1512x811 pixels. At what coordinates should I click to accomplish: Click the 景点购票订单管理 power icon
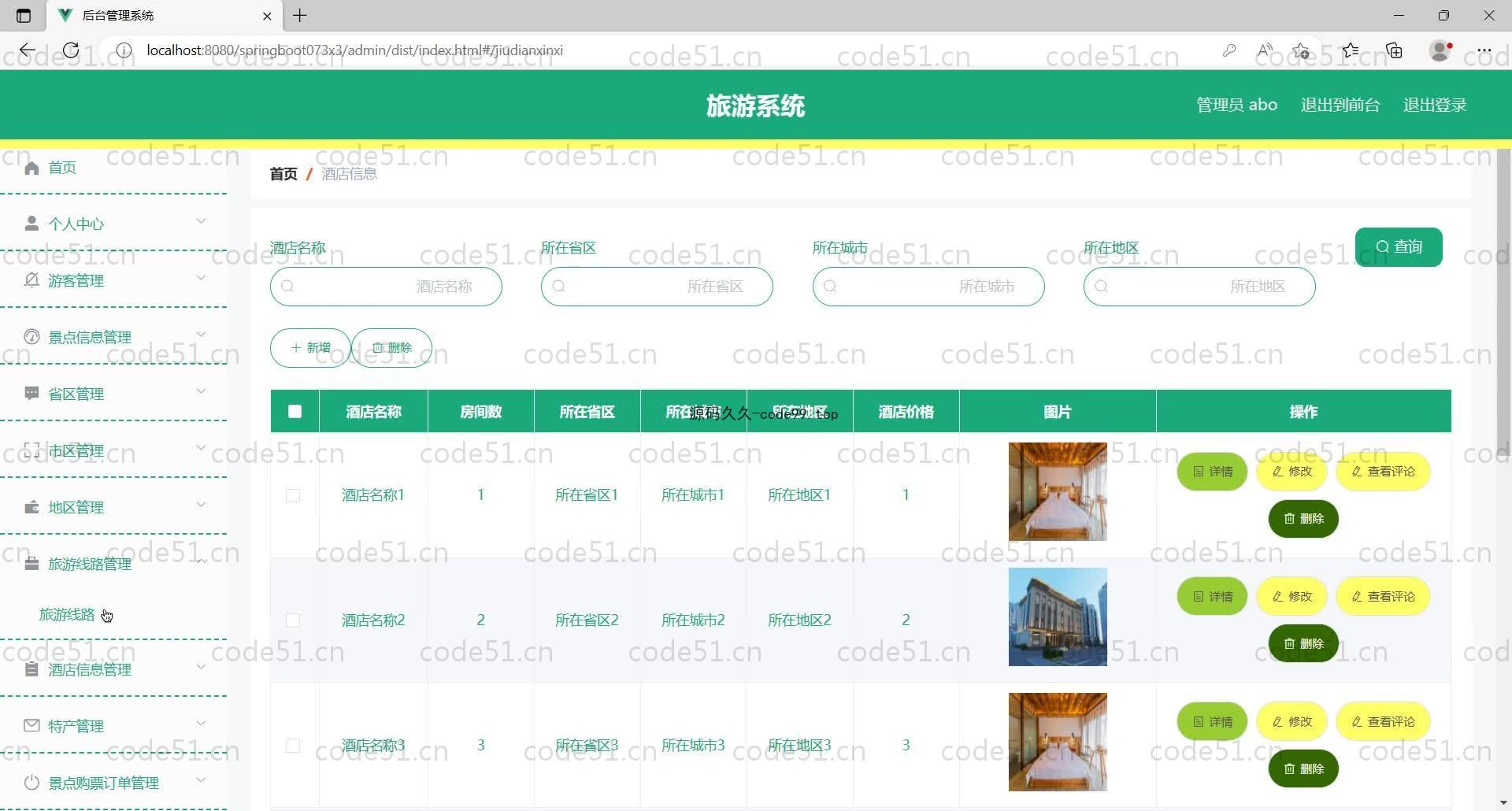point(31,783)
